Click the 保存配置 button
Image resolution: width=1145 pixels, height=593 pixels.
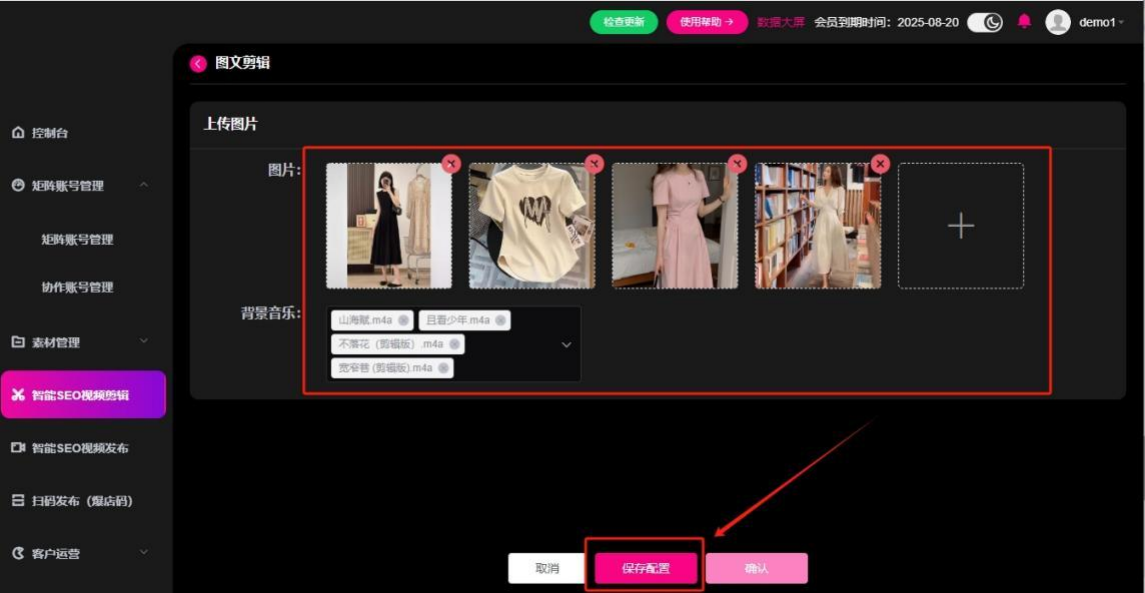pyautogui.click(x=645, y=568)
